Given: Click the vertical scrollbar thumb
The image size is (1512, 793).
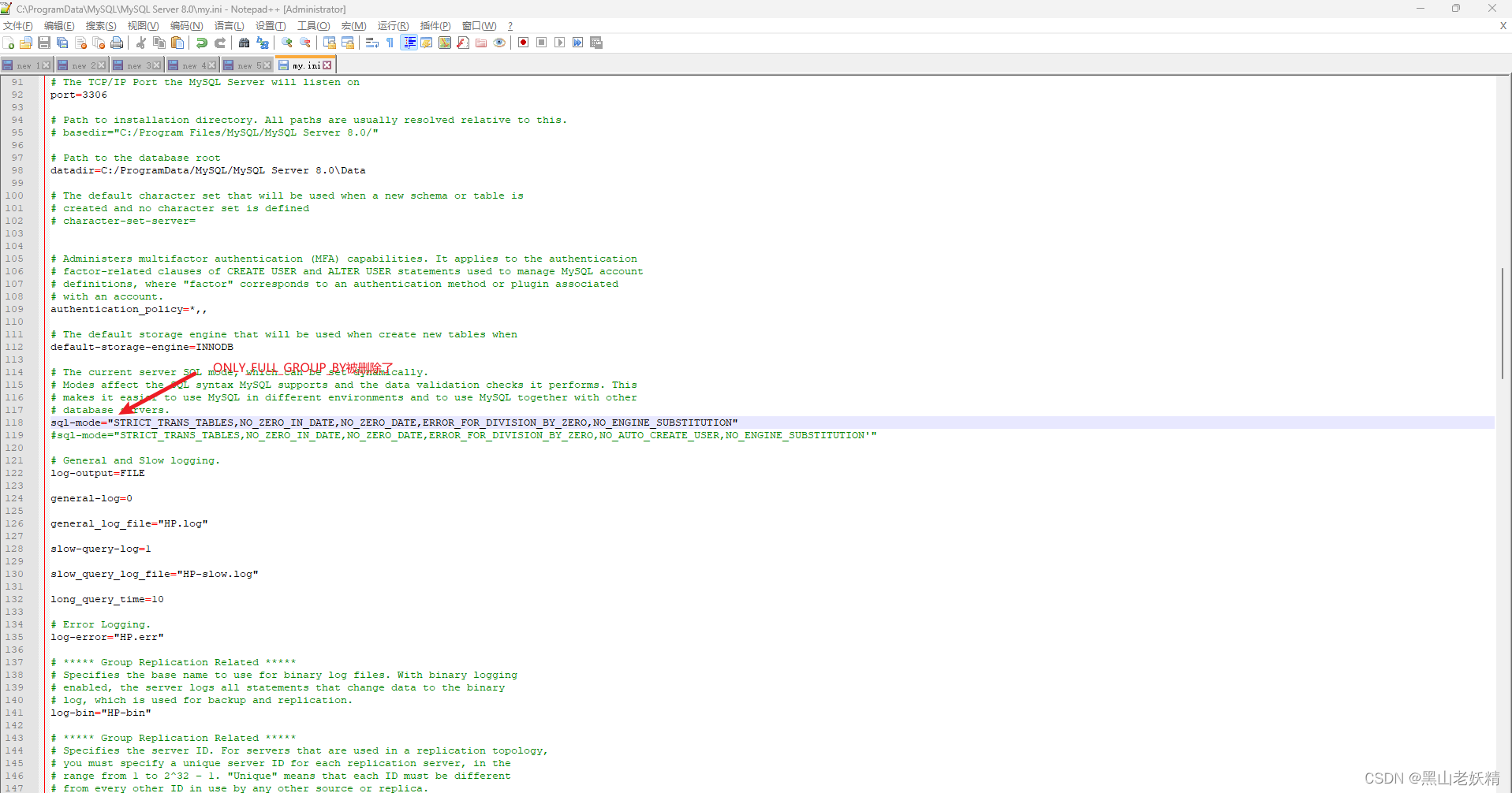Looking at the screenshot, I should (1503, 323).
